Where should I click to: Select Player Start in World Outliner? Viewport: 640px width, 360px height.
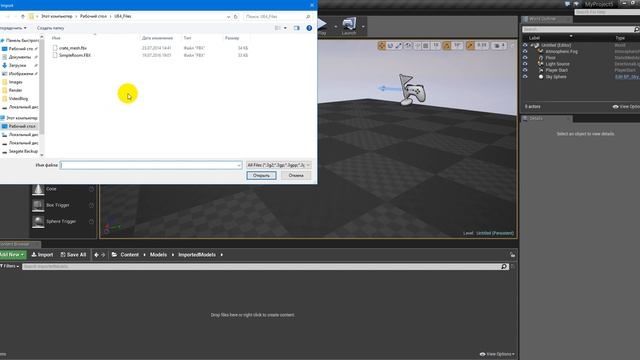coord(556,70)
